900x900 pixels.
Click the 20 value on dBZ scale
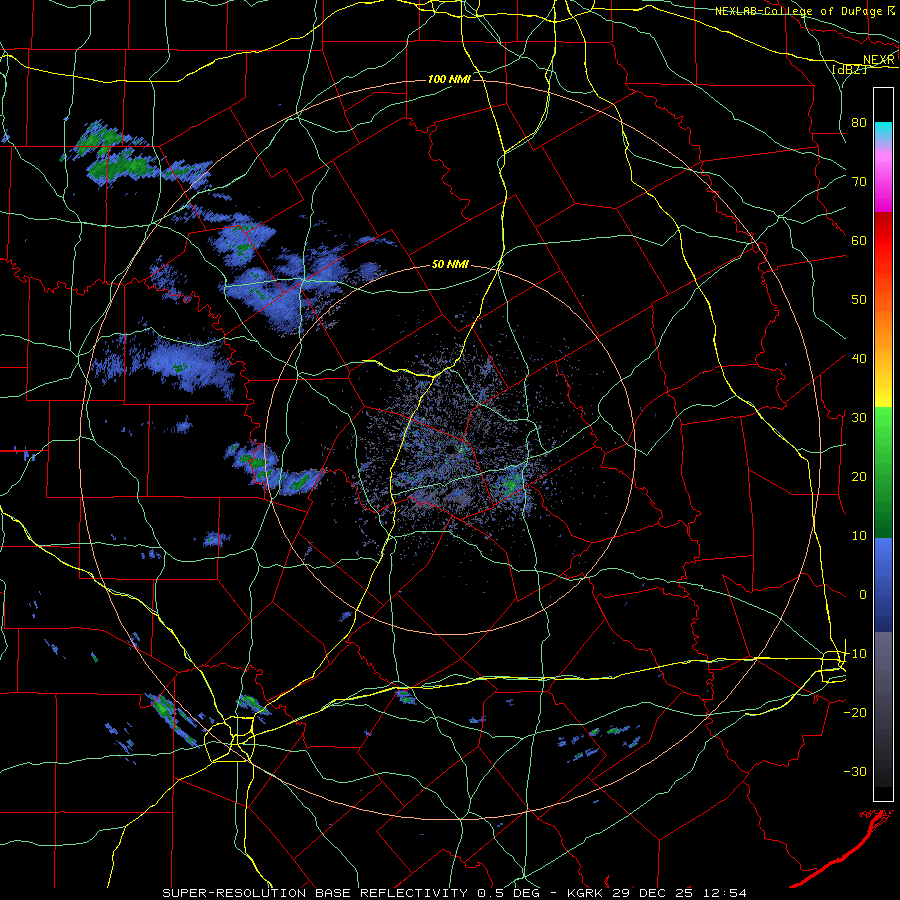[x=859, y=476]
